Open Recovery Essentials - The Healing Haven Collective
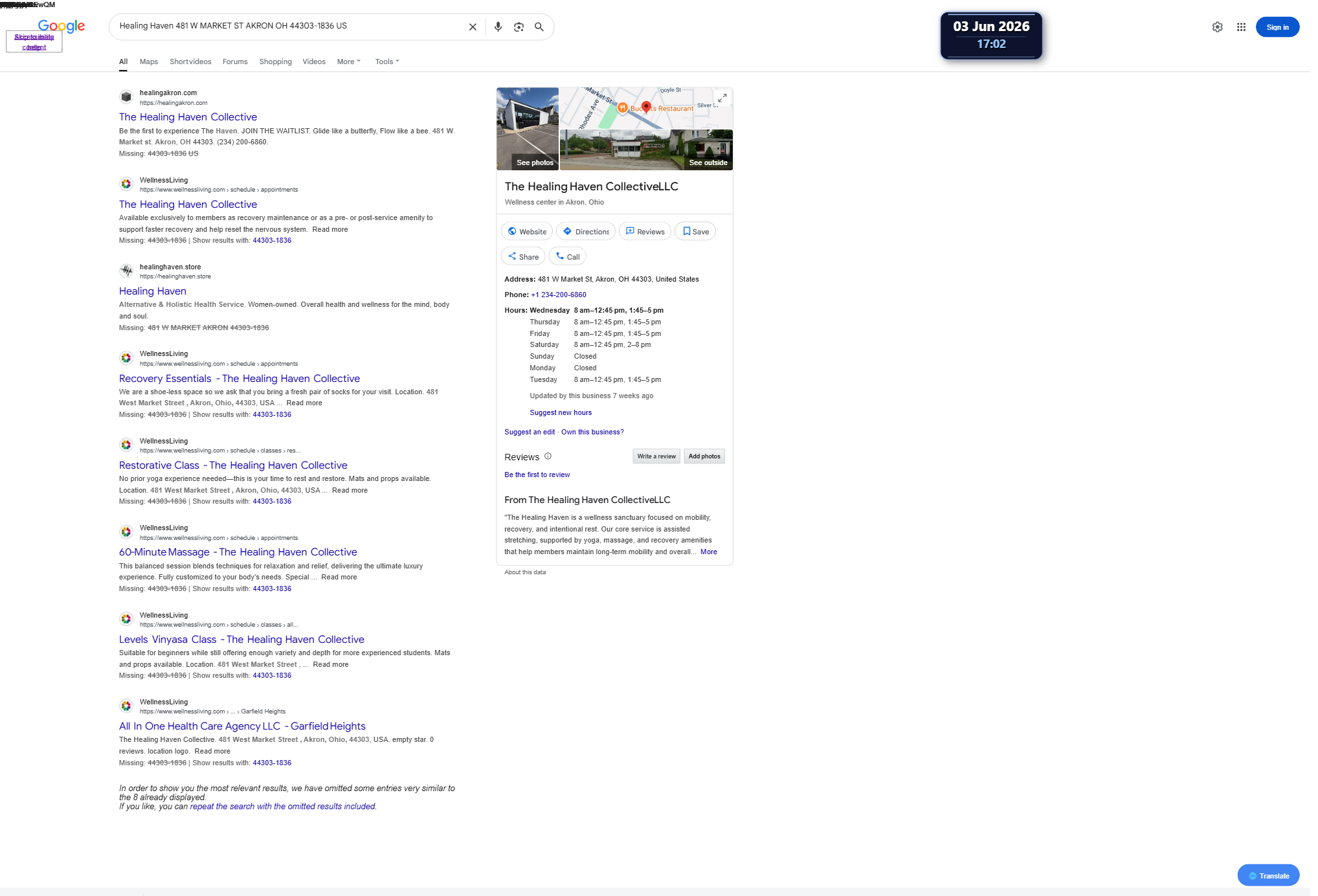Image resolution: width=1318 pixels, height=896 pixels. [x=240, y=378]
